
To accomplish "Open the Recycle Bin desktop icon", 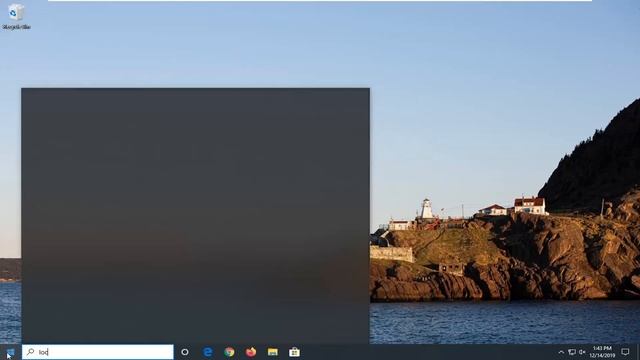I will (16, 17).
